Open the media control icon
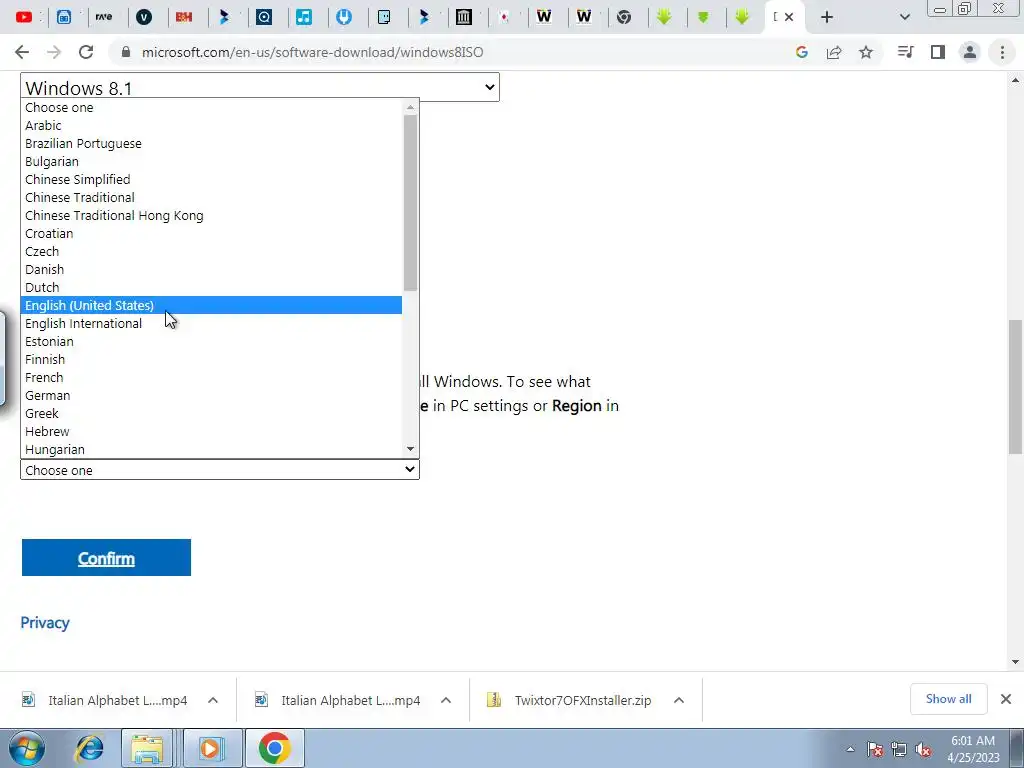 pyautogui.click(x=905, y=52)
